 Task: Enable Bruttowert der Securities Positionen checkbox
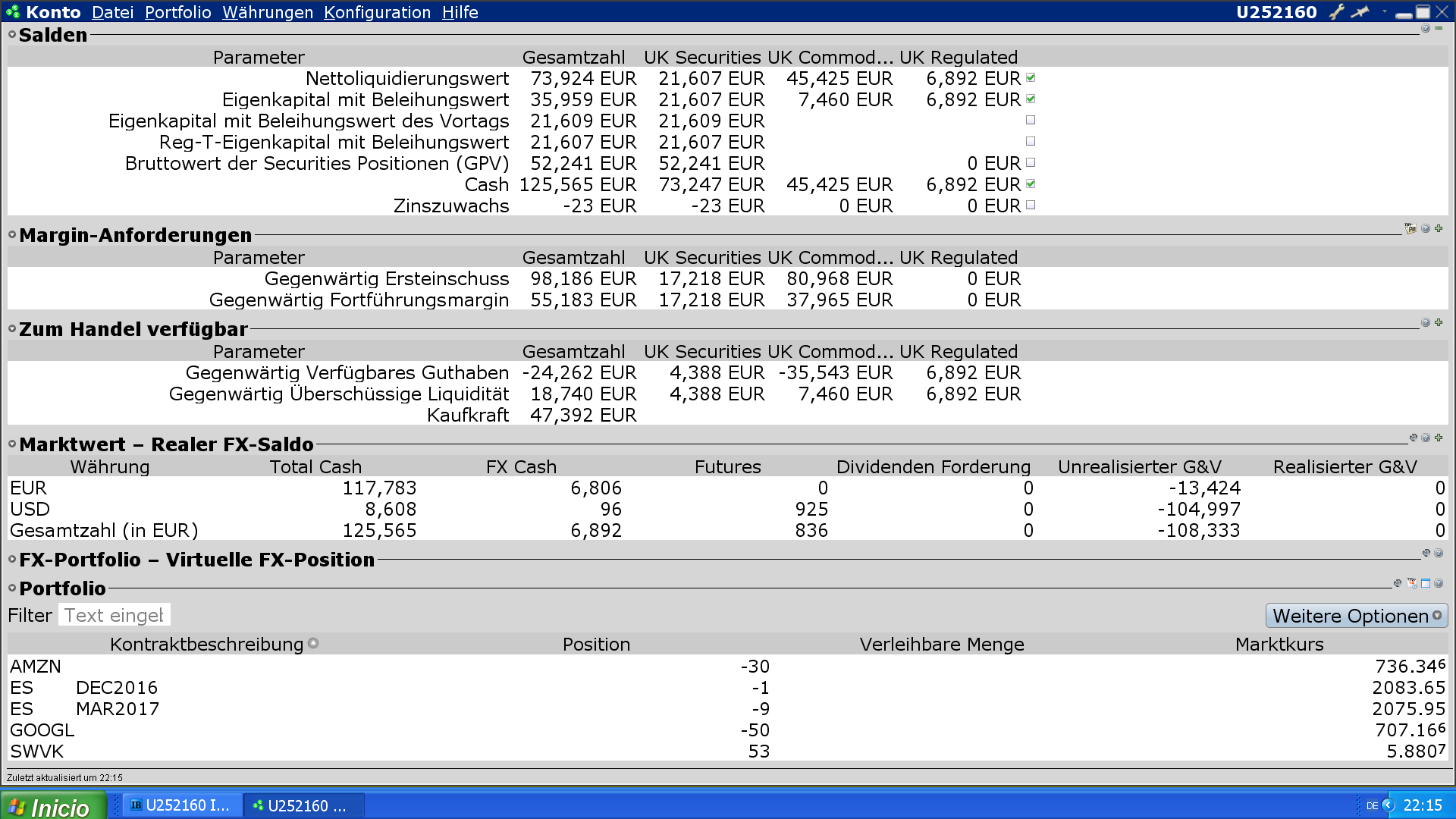click(x=1031, y=163)
